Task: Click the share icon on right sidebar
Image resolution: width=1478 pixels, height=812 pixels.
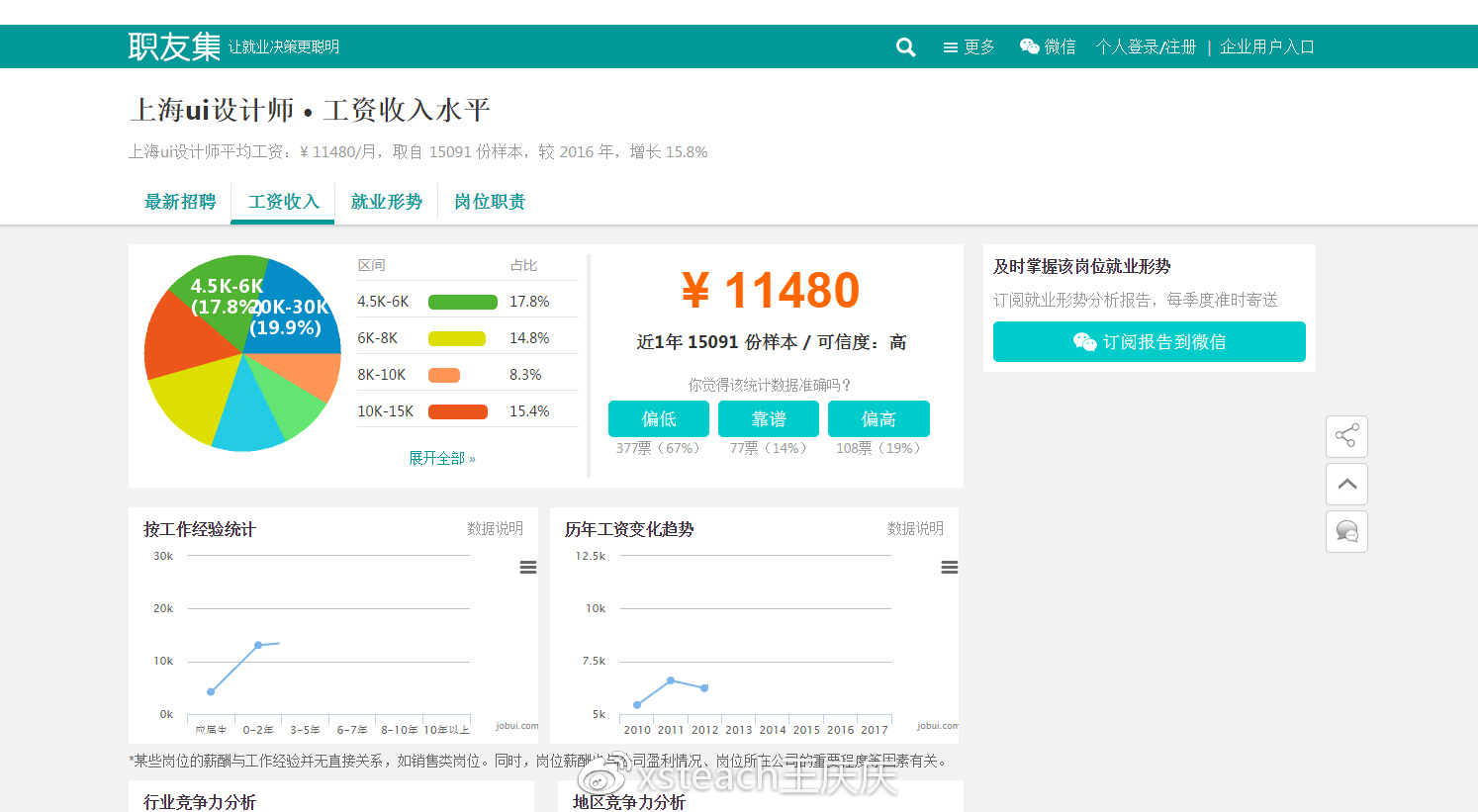Action: [1346, 436]
